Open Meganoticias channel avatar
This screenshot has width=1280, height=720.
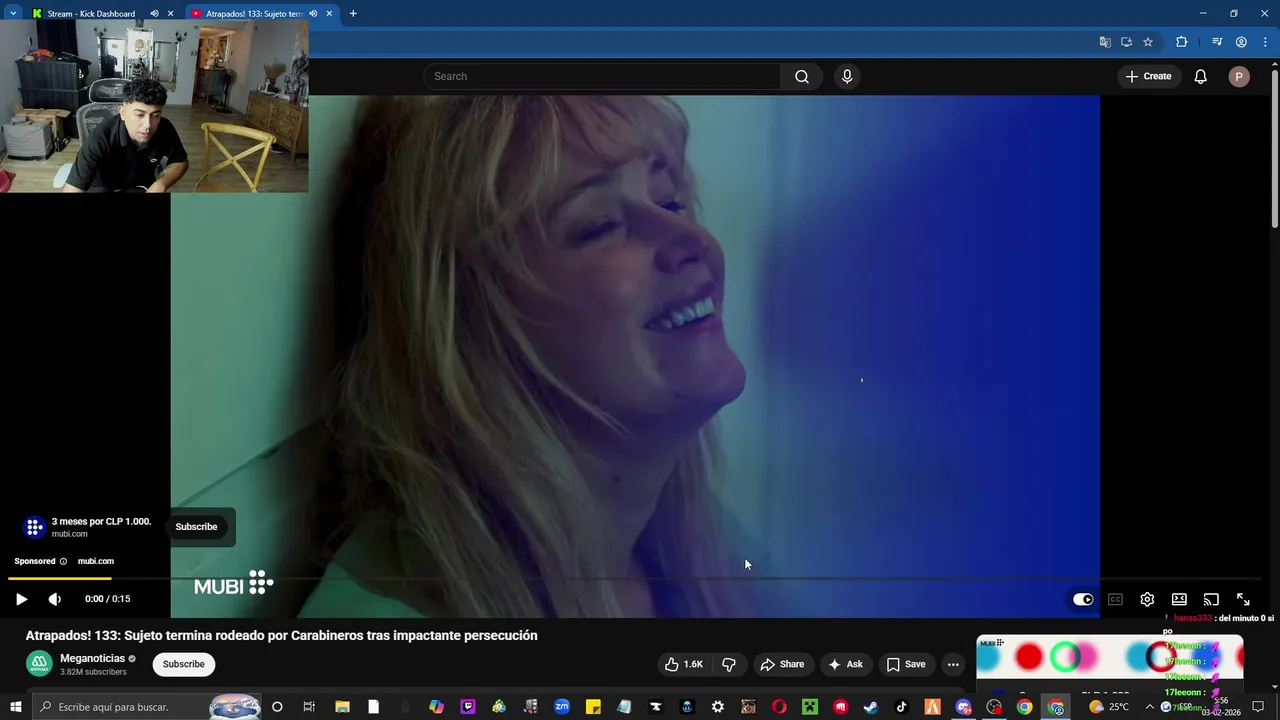tap(39, 664)
